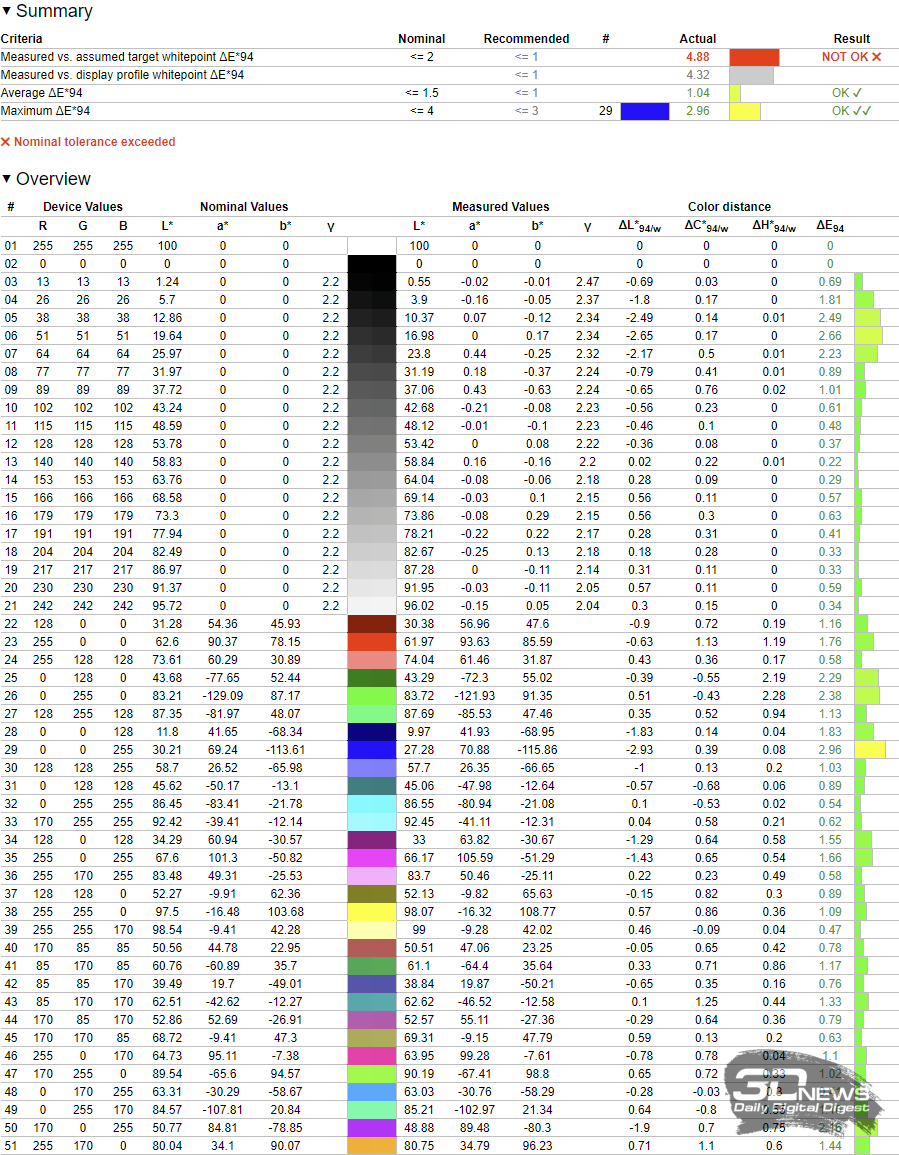Click the bright green swatch in row 26

(372, 695)
